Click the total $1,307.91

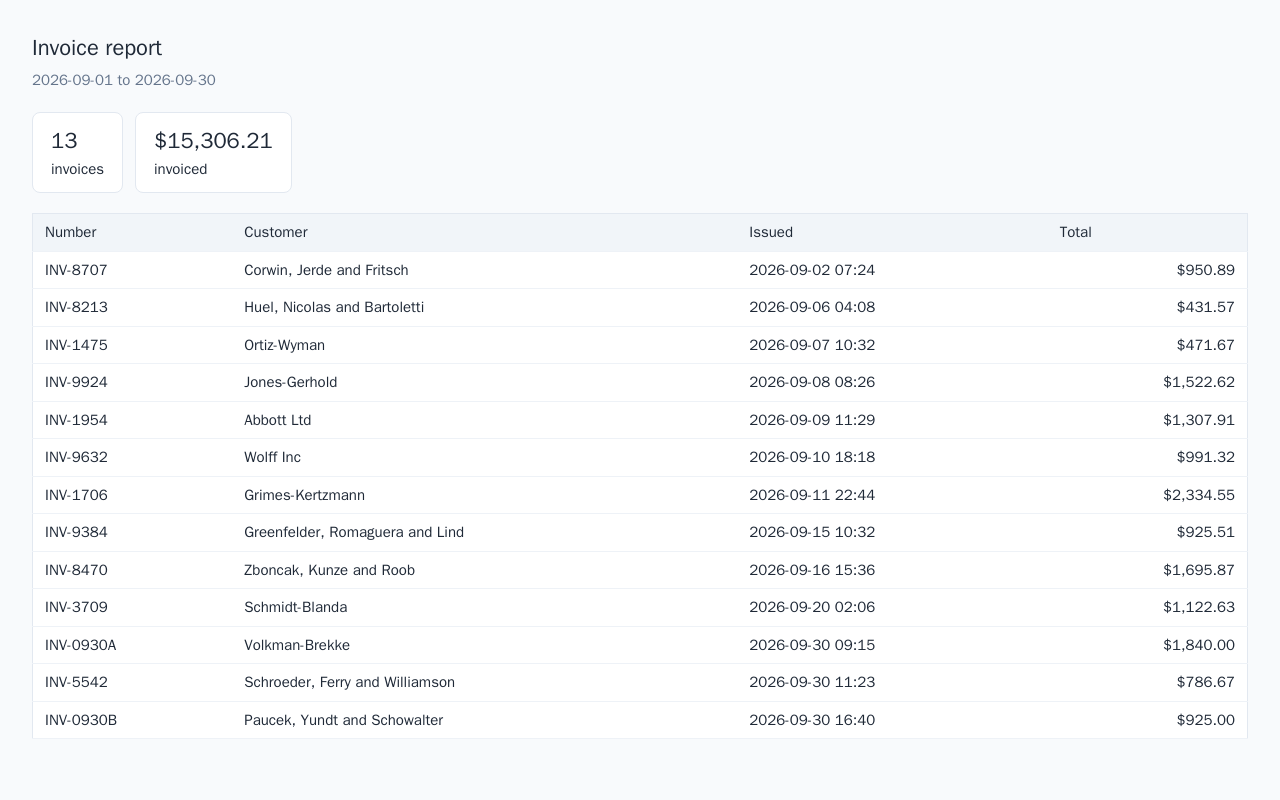pos(1199,420)
